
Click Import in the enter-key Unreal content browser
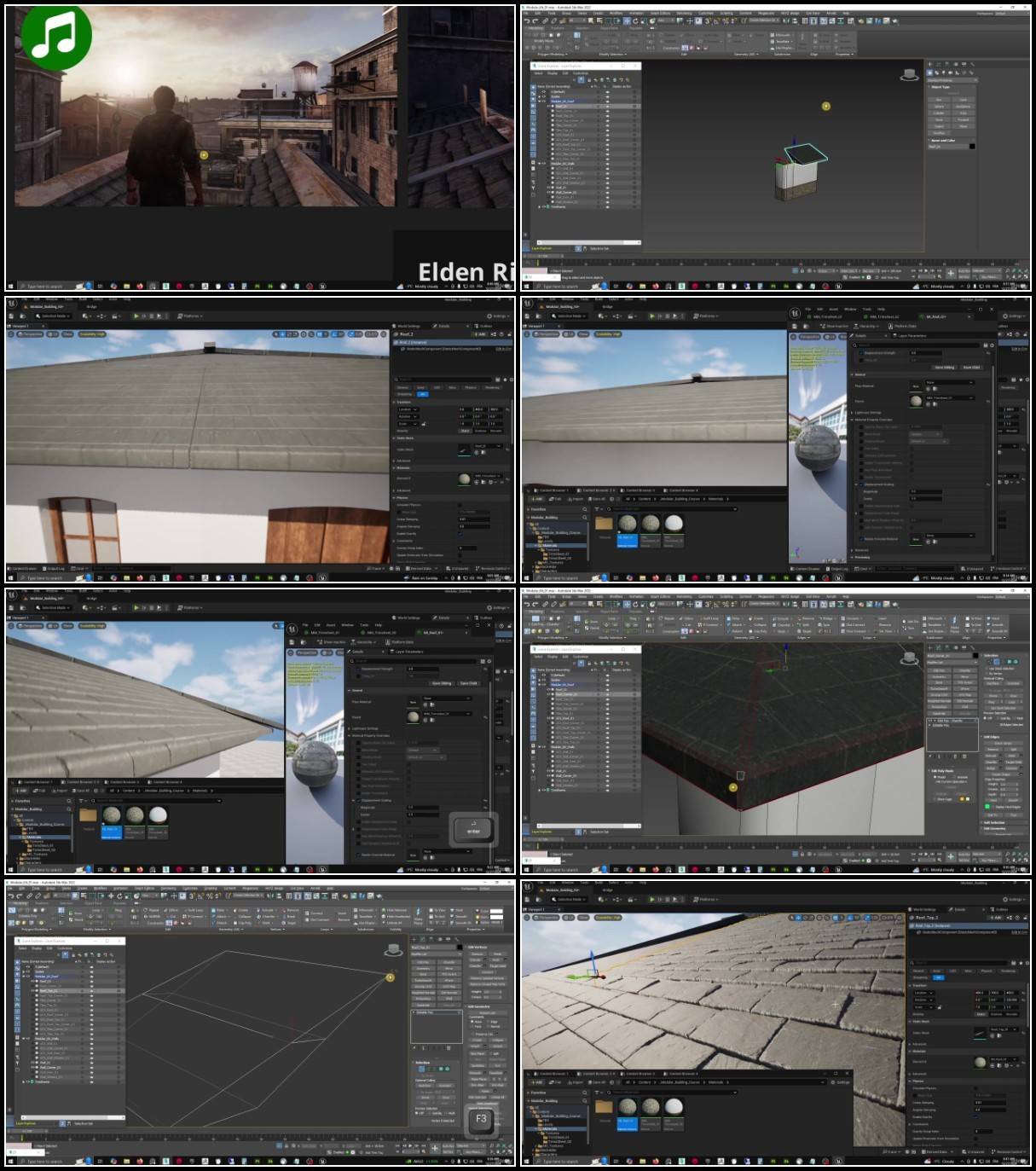click(x=60, y=791)
